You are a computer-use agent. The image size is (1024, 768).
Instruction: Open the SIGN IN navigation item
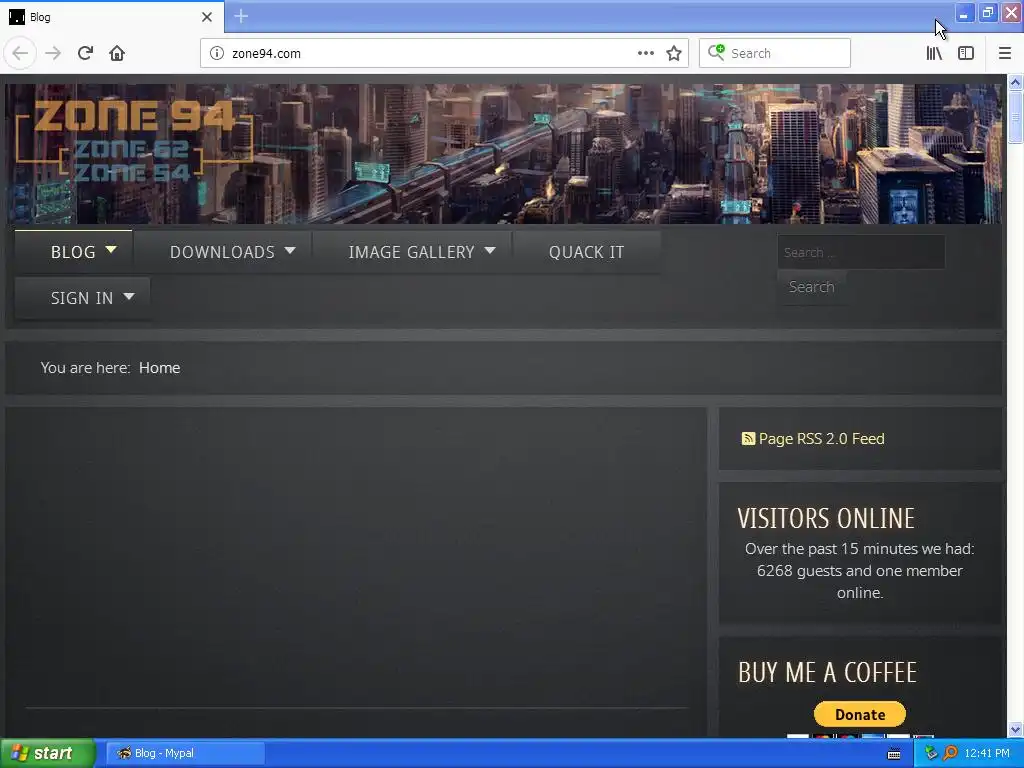click(x=82, y=298)
